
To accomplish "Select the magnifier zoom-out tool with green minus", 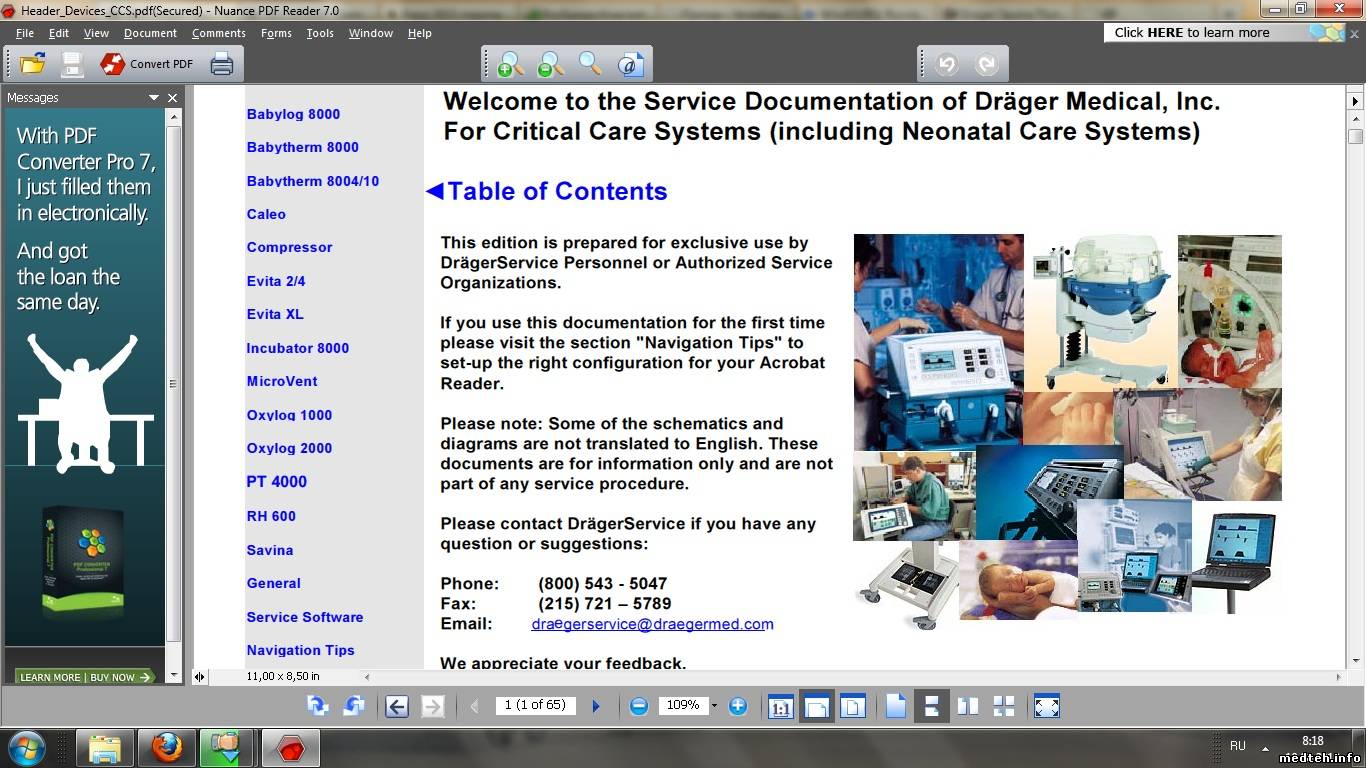I will (x=549, y=64).
